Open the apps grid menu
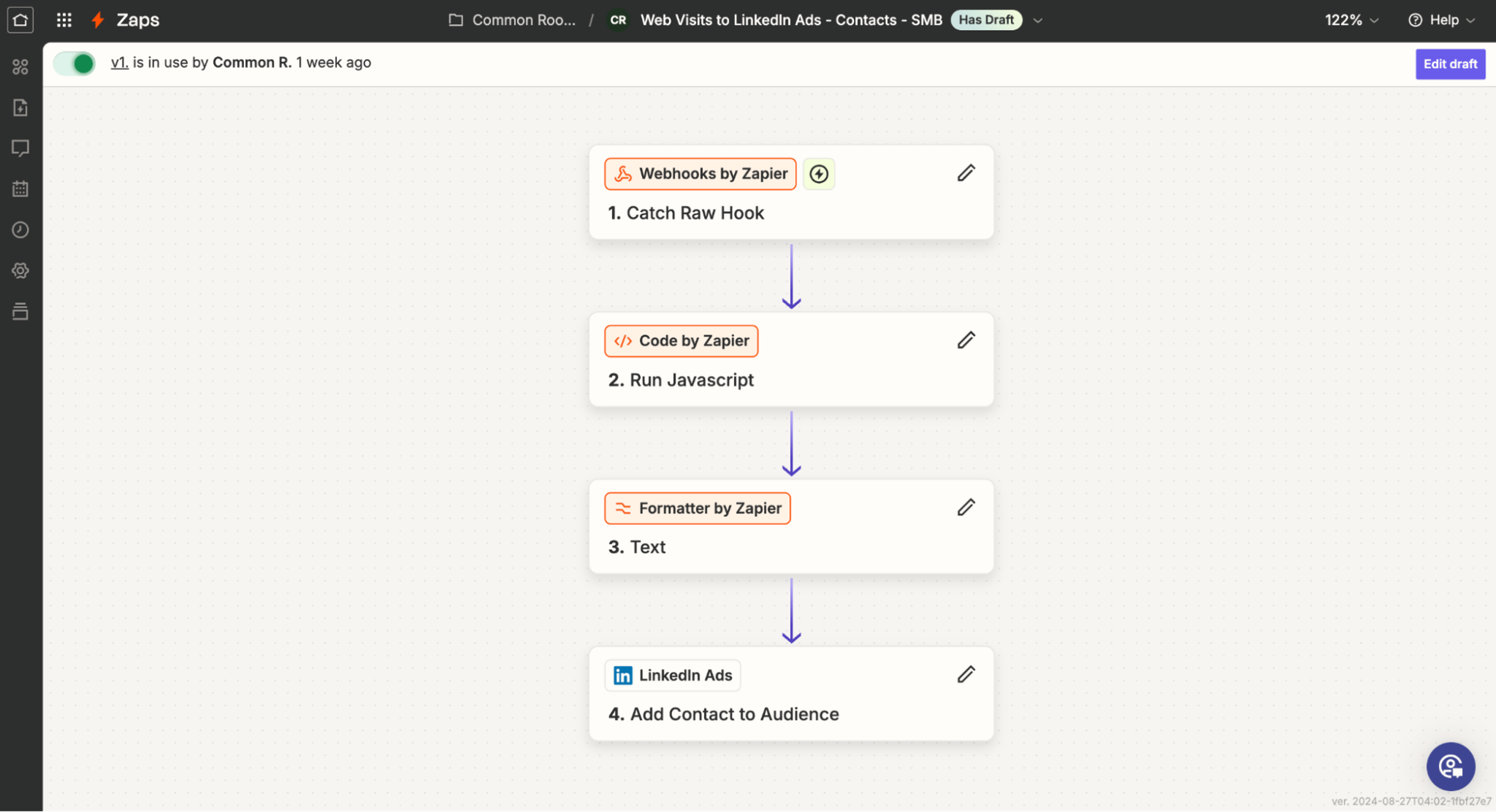The width and height of the screenshot is (1496, 812). point(64,20)
